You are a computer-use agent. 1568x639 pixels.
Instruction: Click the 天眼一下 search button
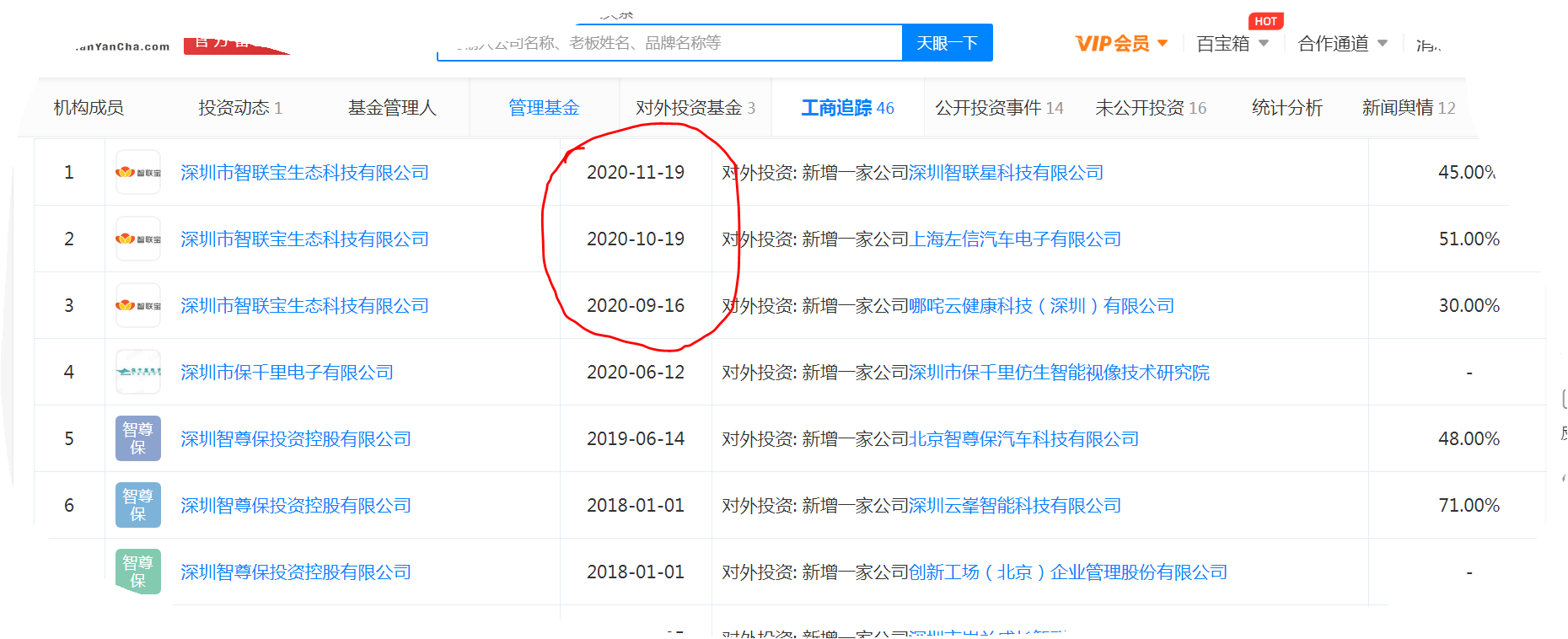tap(947, 43)
